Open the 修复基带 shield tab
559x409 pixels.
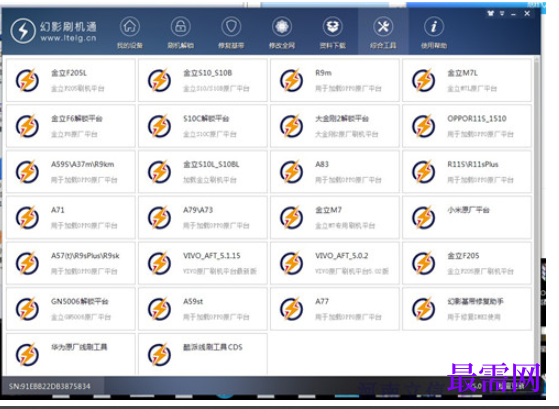[x=231, y=33]
